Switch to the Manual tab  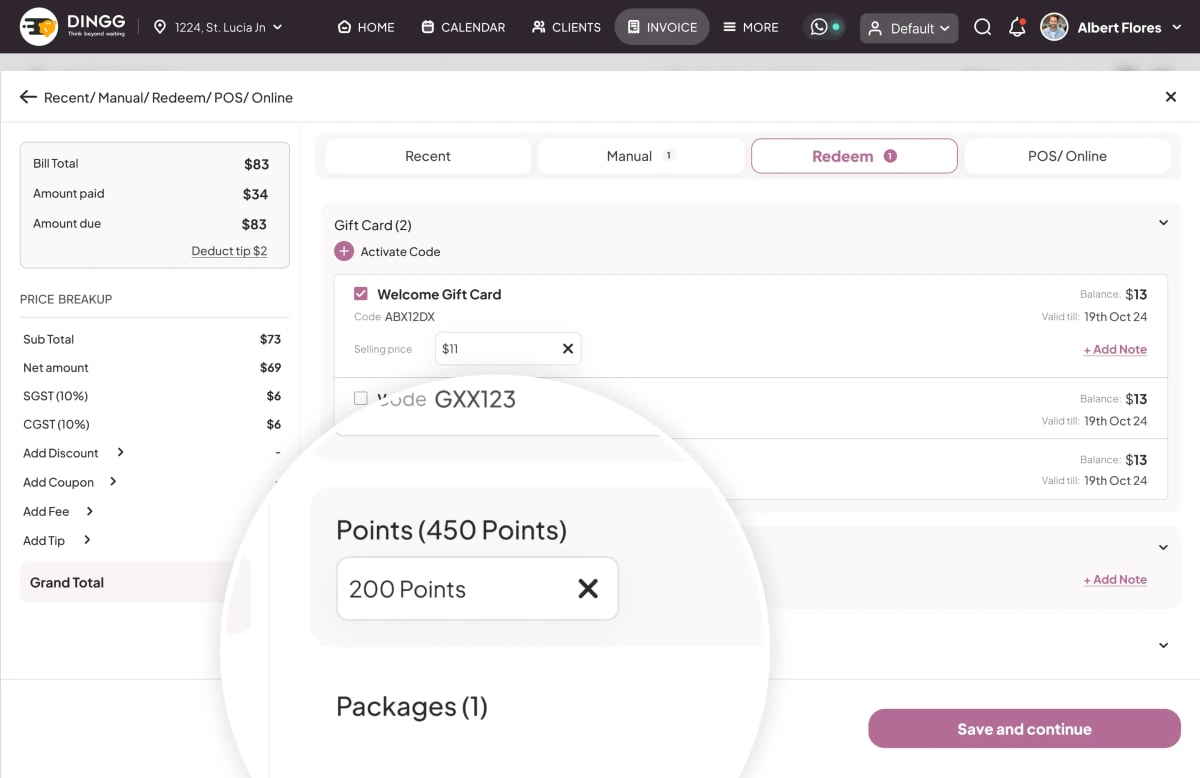[x=641, y=156]
